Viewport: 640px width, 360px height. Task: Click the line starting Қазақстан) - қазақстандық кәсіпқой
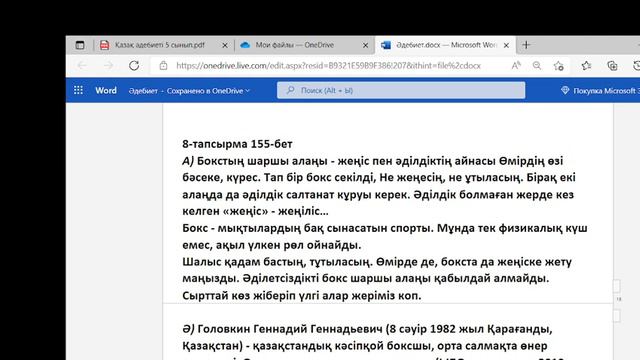pyautogui.click(x=365, y=346)
